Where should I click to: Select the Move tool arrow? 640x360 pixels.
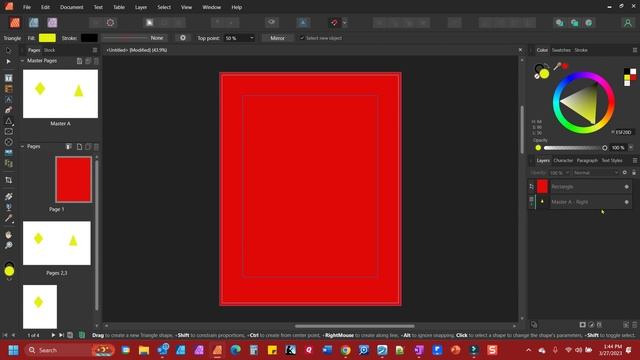[8, 50]
